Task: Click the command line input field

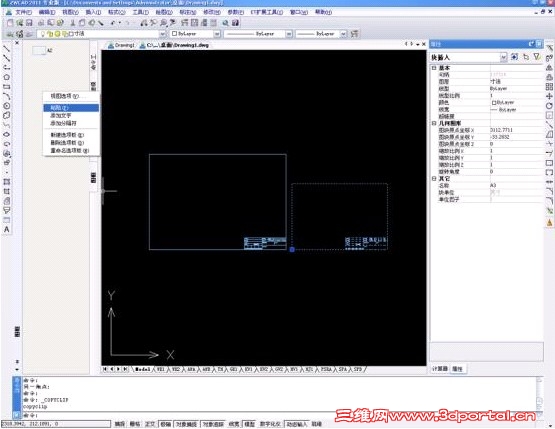Action: (x=280, y=415)
